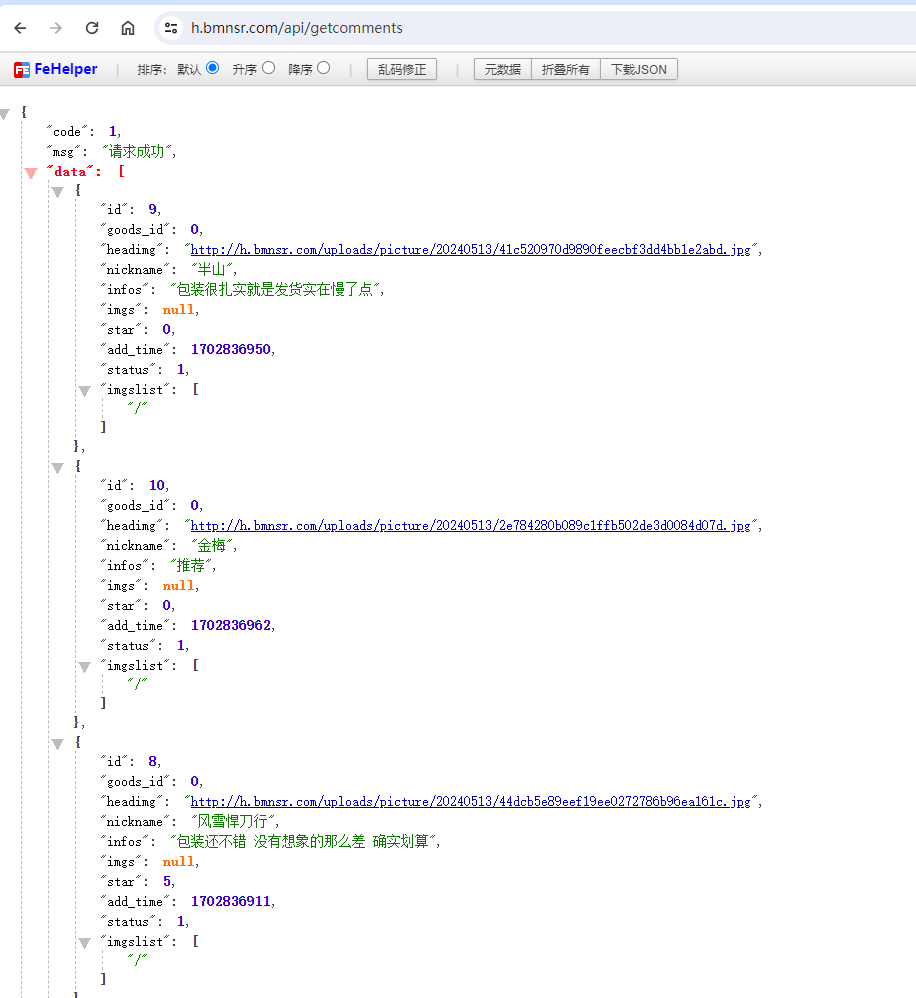Collapse the imgslist array under id 9

pyautogui.click(x=85, y=391)
